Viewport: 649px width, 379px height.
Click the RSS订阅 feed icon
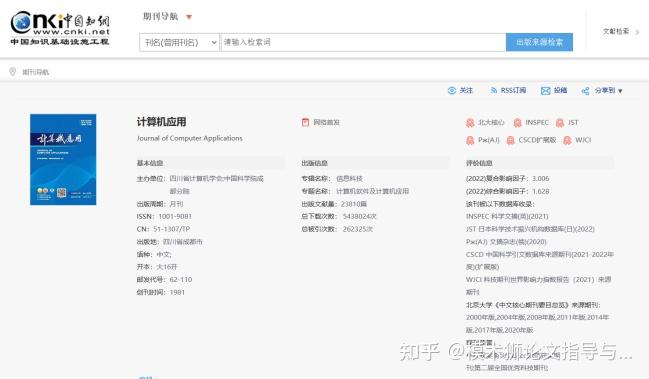coord(493,91)
